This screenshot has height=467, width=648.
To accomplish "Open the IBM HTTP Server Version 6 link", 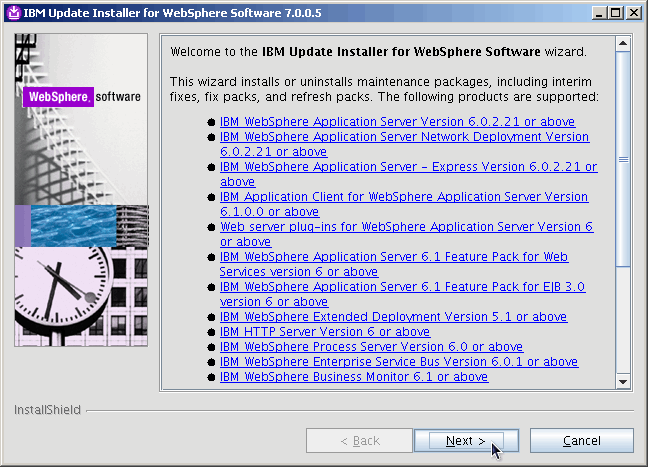I will [x=324, y=332].
